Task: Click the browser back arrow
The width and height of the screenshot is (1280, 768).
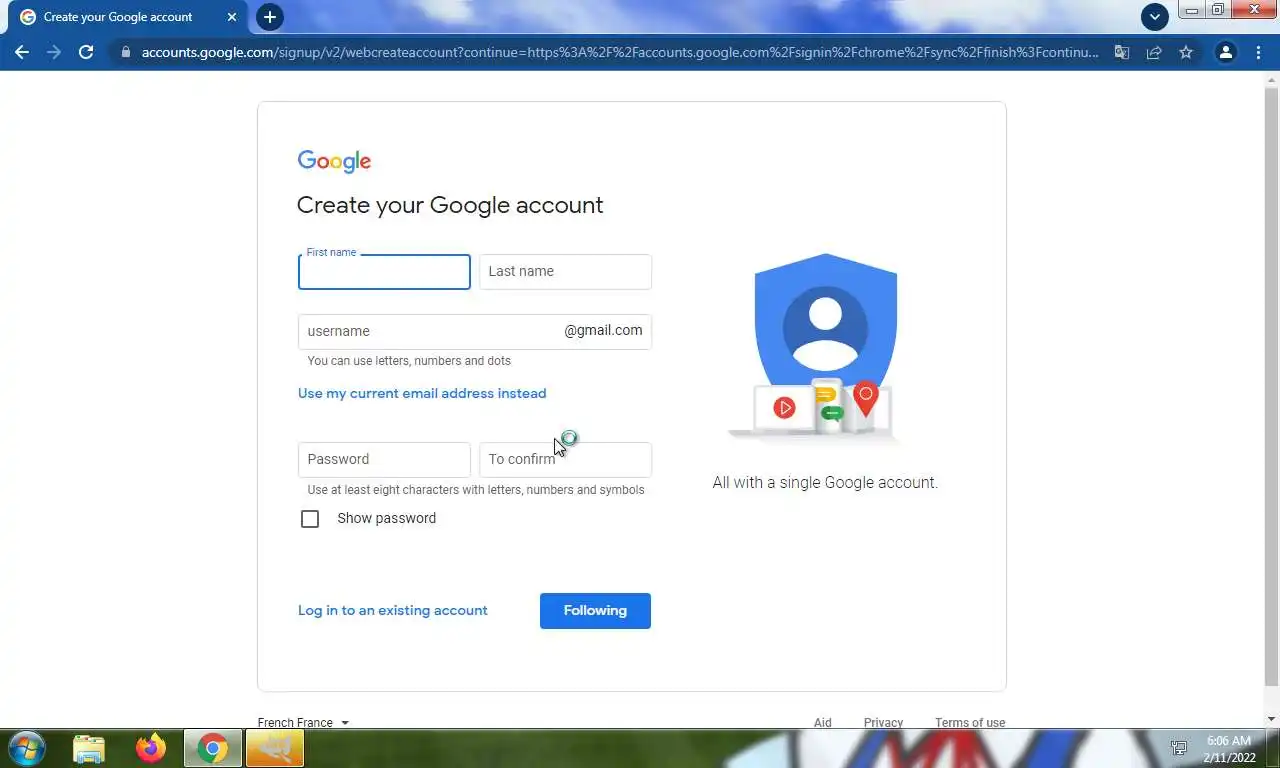Action: (x=22, y=52)
